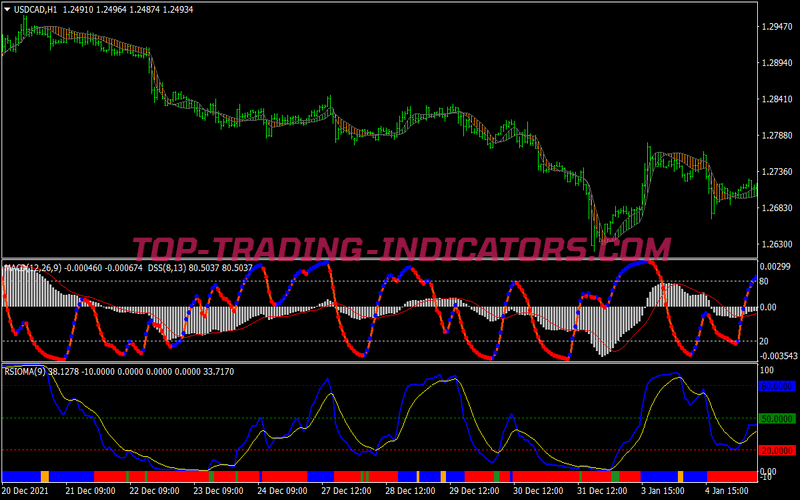The image size is (800, 500).
Task: Click the triangle arrow beside USDCAD,H1
Action: [6, 10]
